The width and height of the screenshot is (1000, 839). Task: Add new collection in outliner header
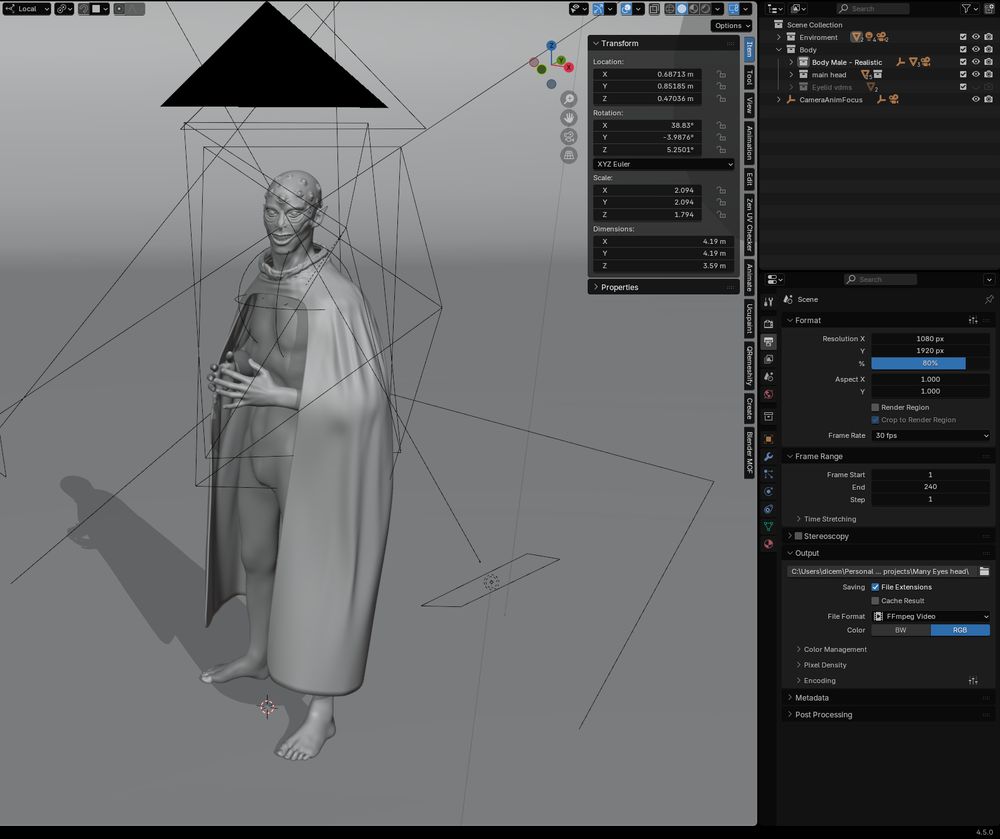pos(990,9)
